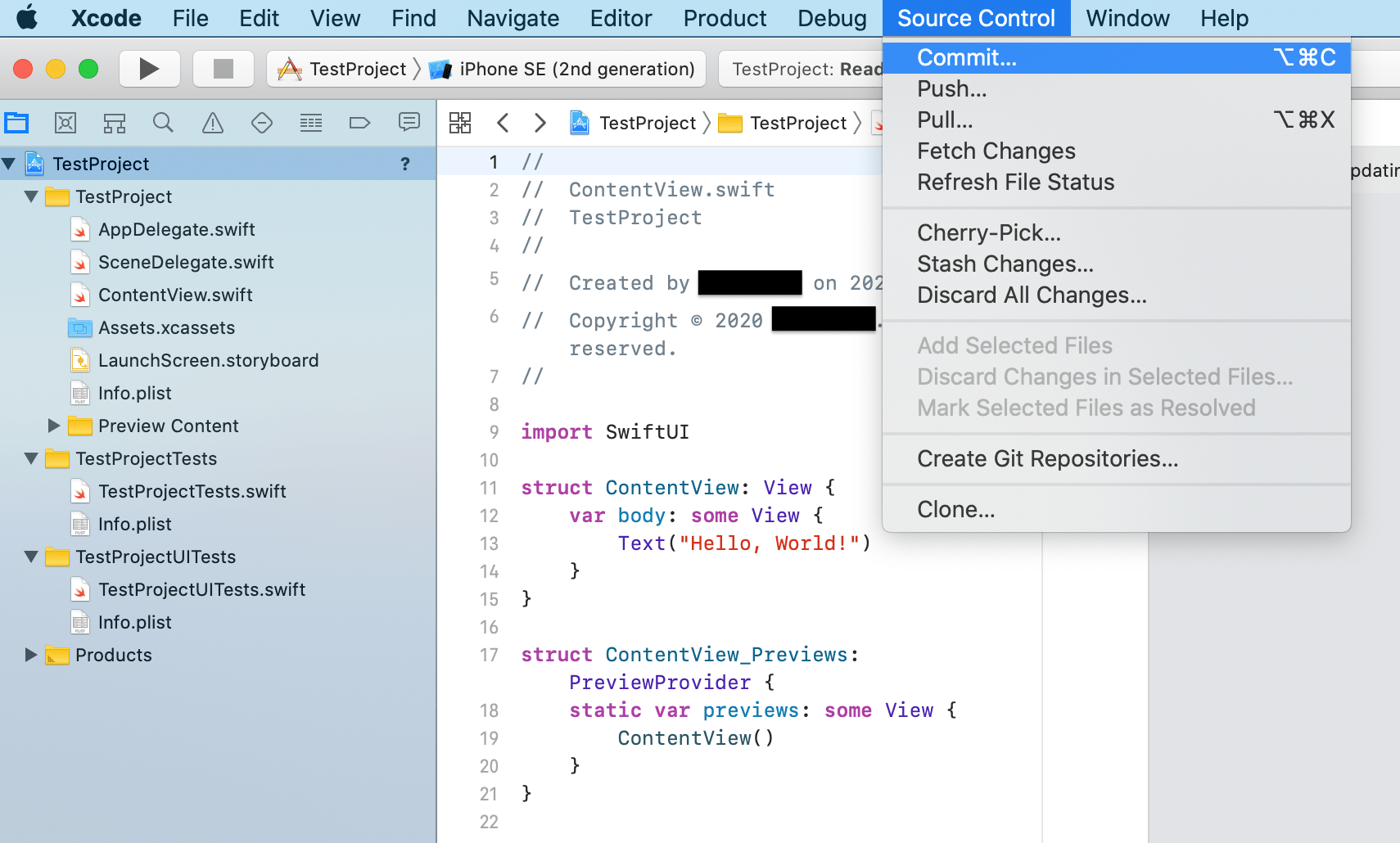Click the back navigation arrow in jump bar
Image resolution: width=1400 pixels, height=843 pixels.
(503, 122)
